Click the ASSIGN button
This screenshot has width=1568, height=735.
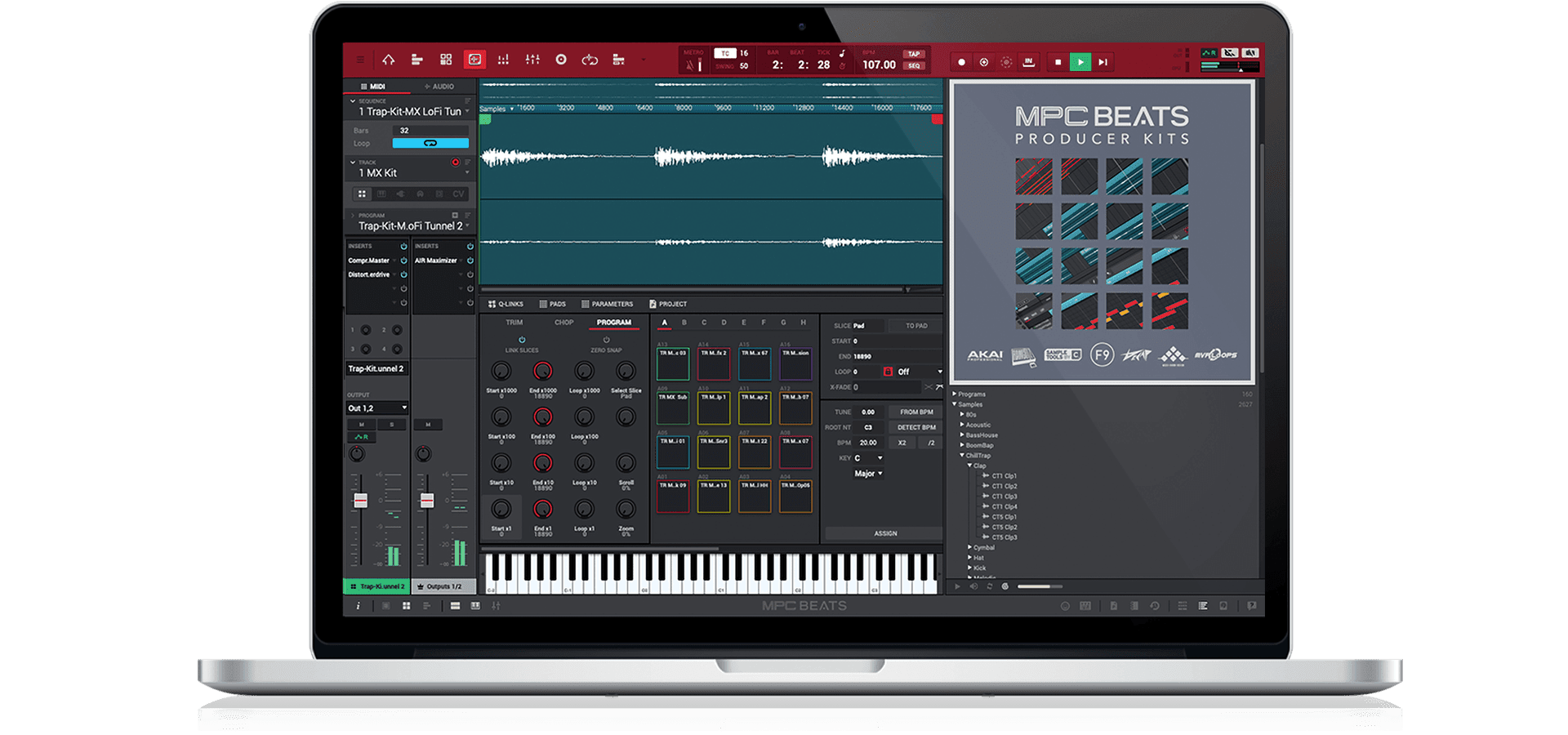[x=884, y=533]
